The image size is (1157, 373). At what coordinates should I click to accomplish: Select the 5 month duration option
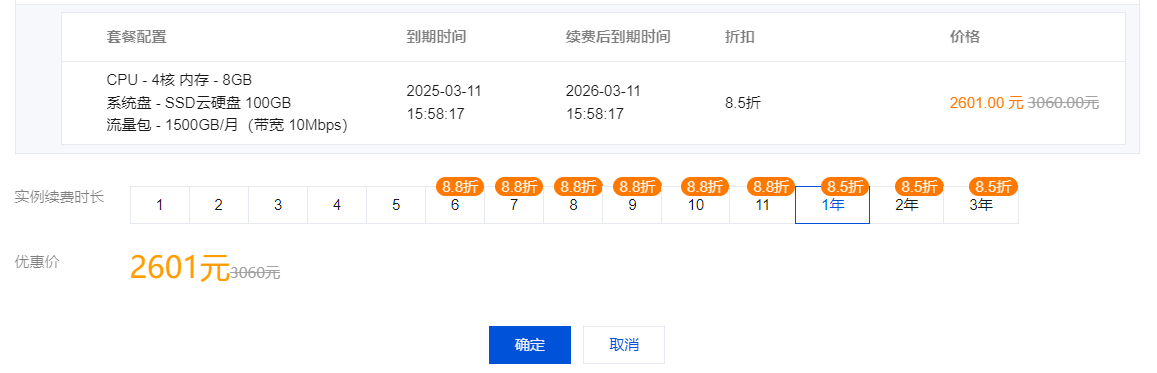point(396,205)
